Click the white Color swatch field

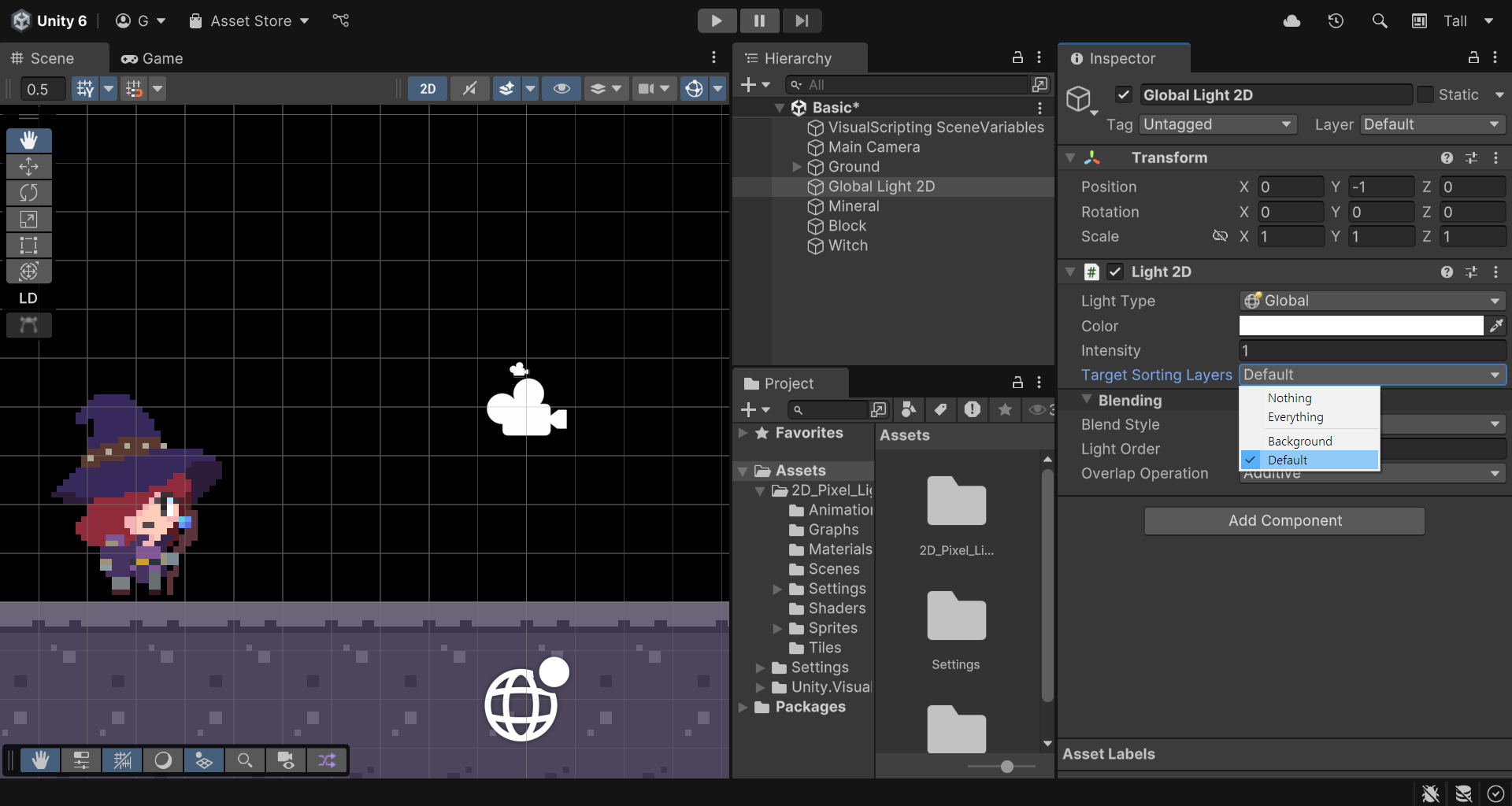(1361, 326)
